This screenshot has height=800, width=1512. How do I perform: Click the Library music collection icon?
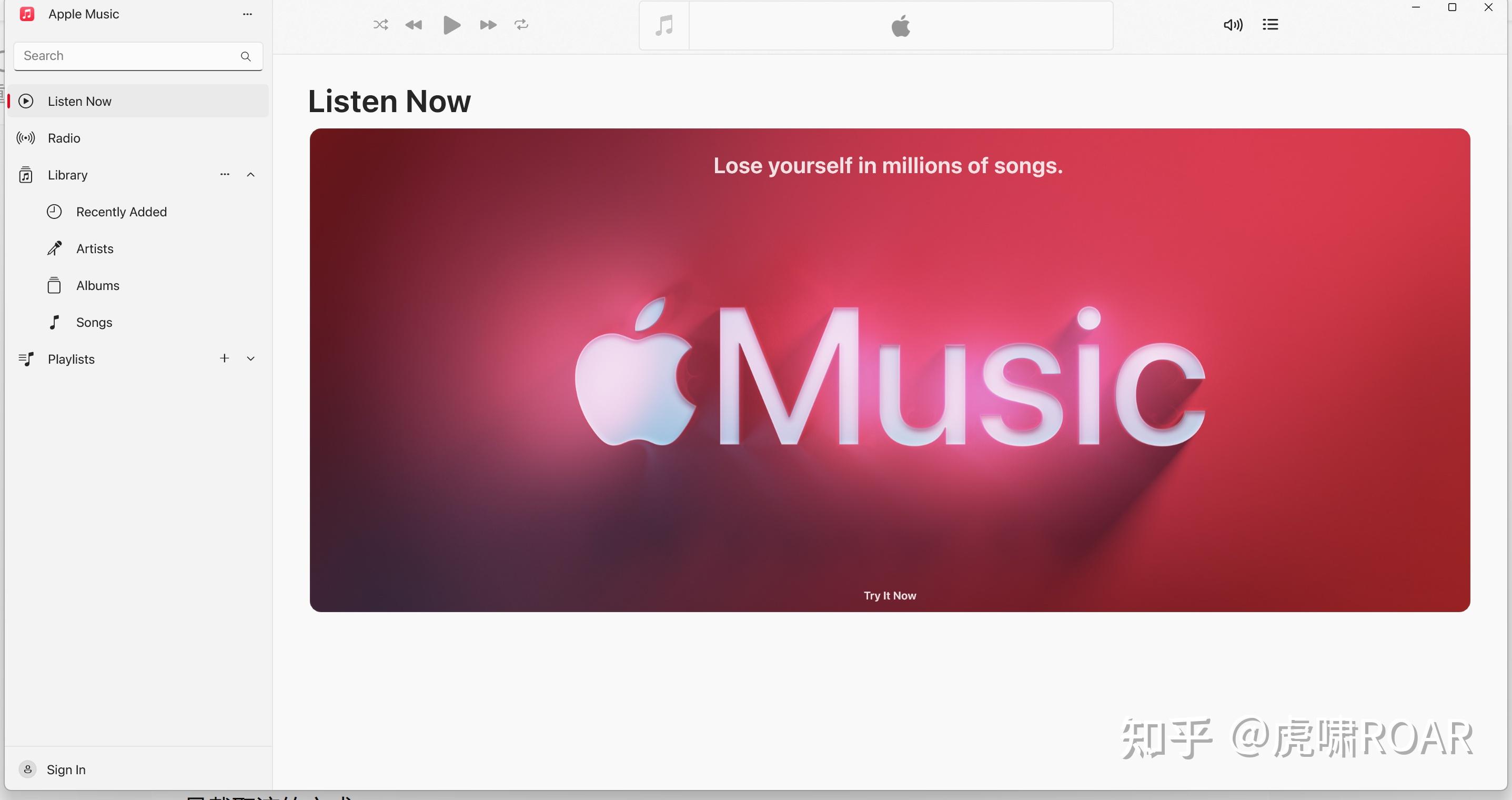click(x=26, y=175)
